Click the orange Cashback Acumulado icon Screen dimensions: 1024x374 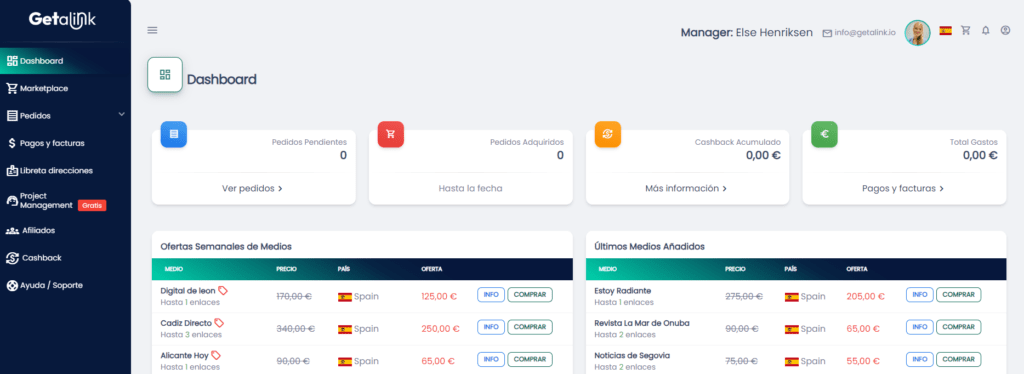(607, 134)
